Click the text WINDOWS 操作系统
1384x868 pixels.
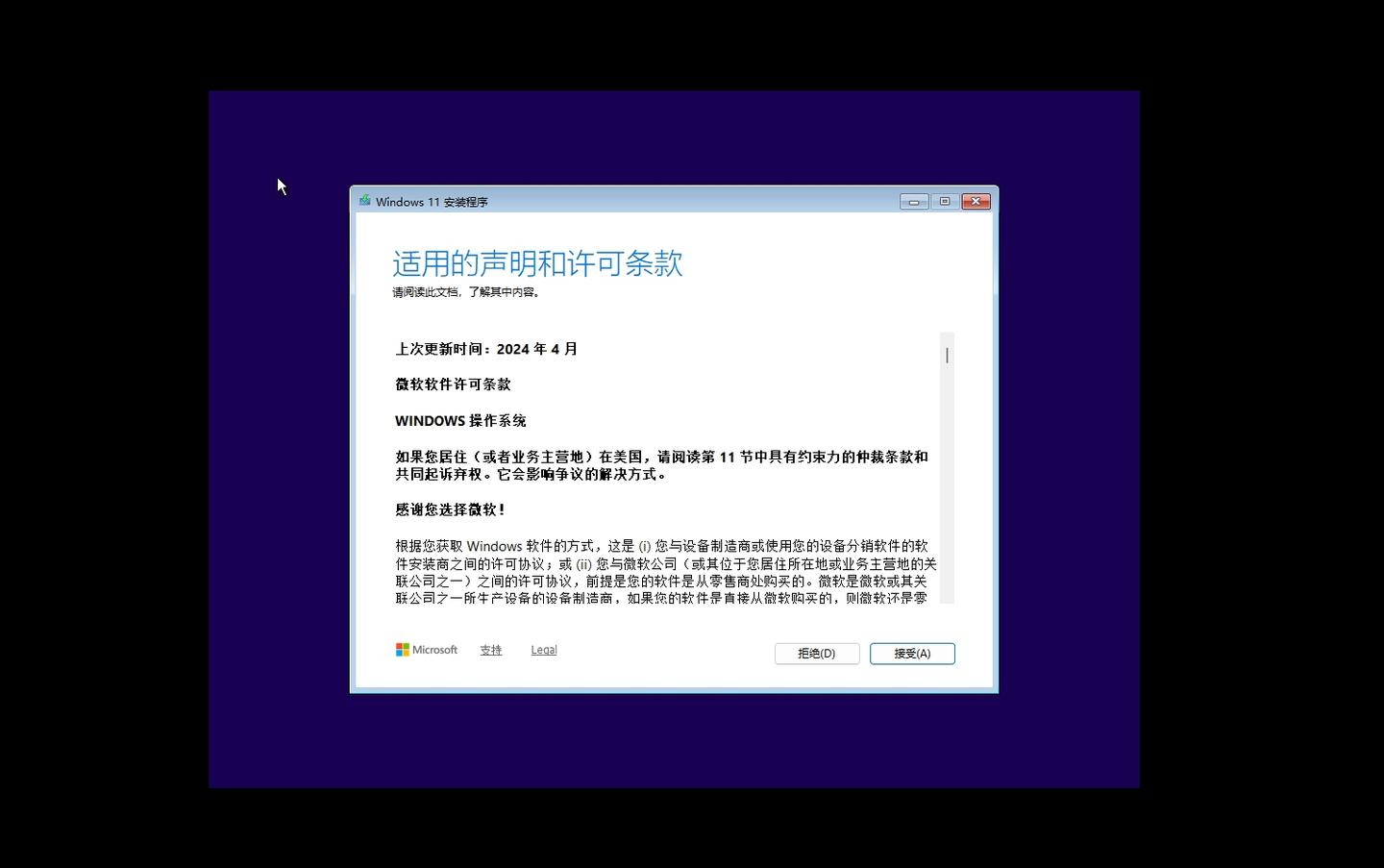tap(460, 421)
